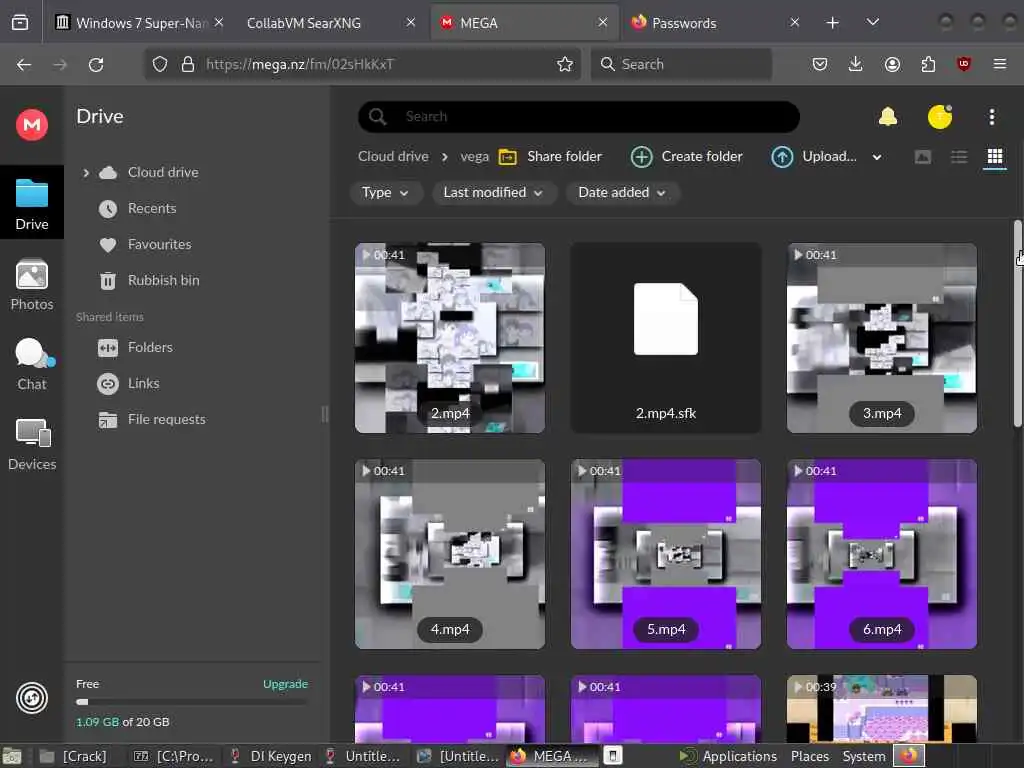Select the 2.mp4 video thumbnail
This screenshot has width=1024, height=768.
(450, 338)
